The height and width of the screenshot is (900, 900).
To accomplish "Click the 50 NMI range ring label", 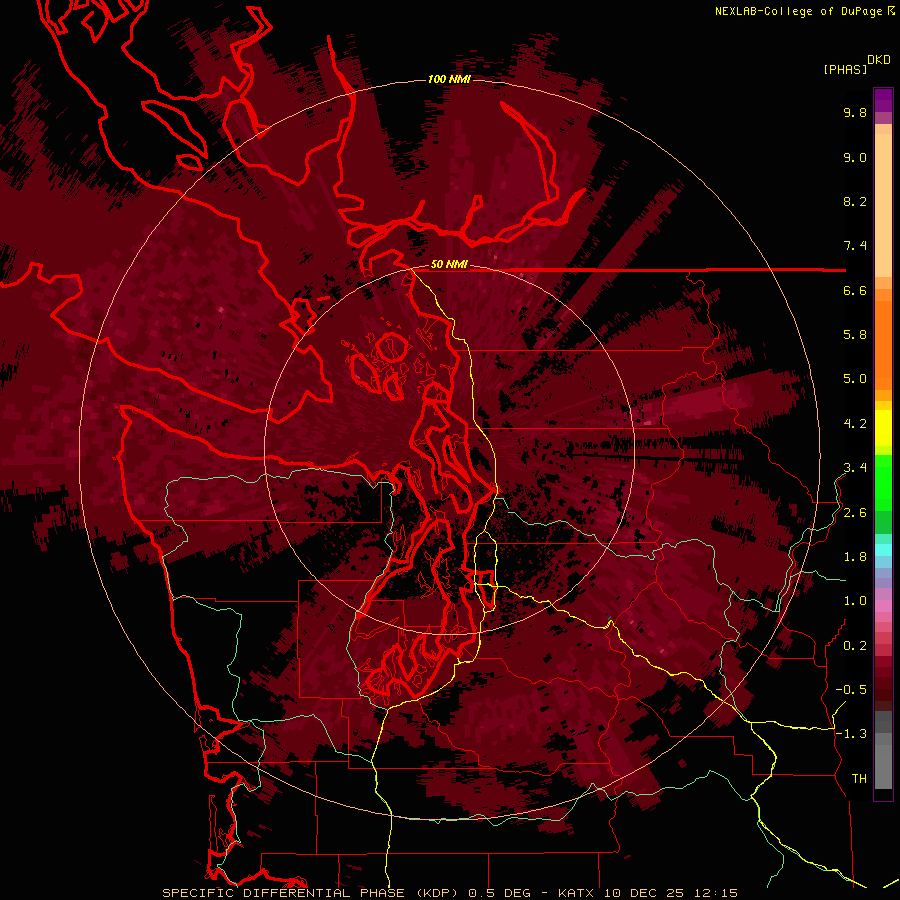I will 449,264.
